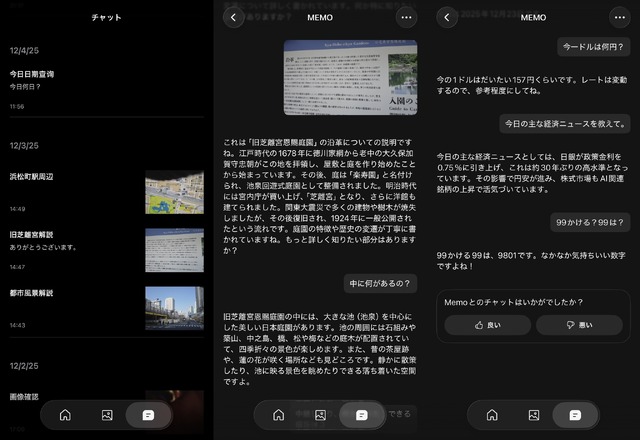Viewport: 640px width, 440px height.
Task: Open the 画像確認 chat entry
Action: click(60, 396)
